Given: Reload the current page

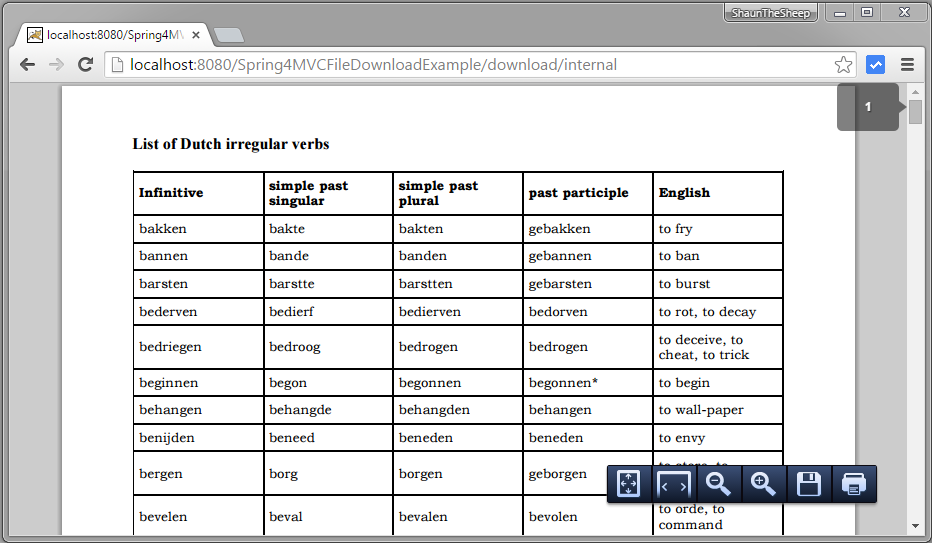Looking at the screenshot, I should tap(86, 65).
